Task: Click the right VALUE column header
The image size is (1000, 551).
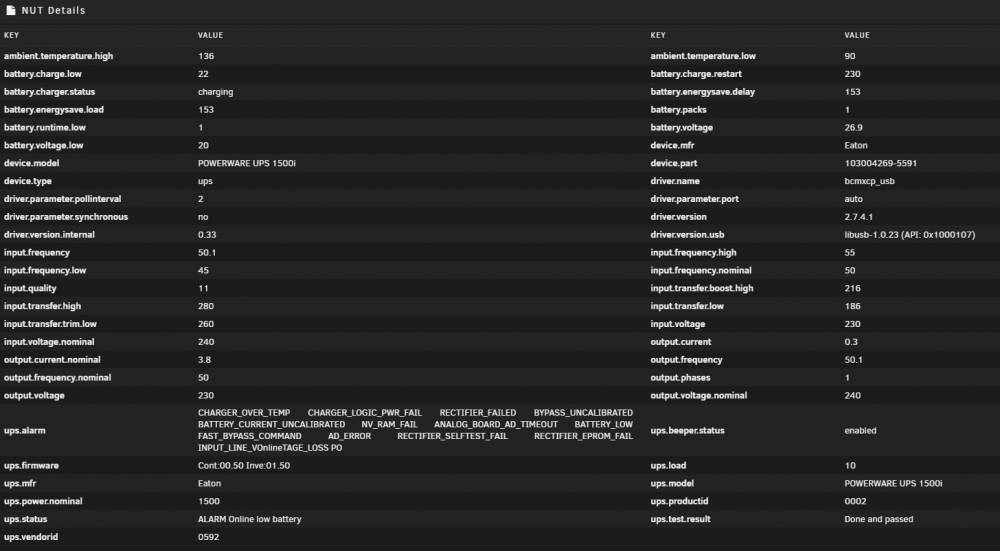Action: point(857,35)
